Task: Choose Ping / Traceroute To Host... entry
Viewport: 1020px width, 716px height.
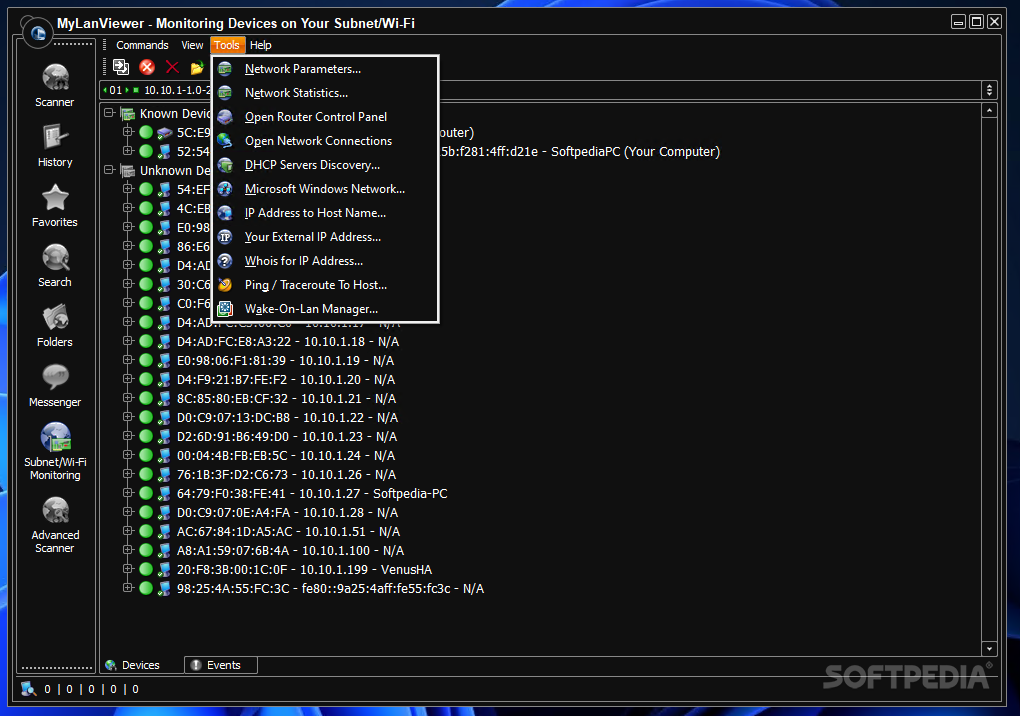Action: point(325,285)
